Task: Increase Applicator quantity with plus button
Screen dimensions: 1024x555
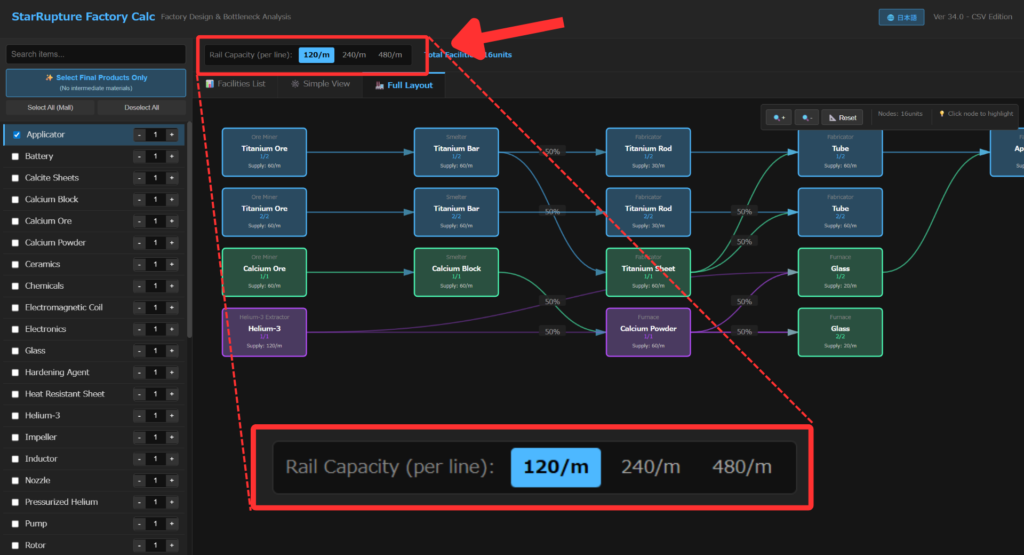Action: [171, 135]
